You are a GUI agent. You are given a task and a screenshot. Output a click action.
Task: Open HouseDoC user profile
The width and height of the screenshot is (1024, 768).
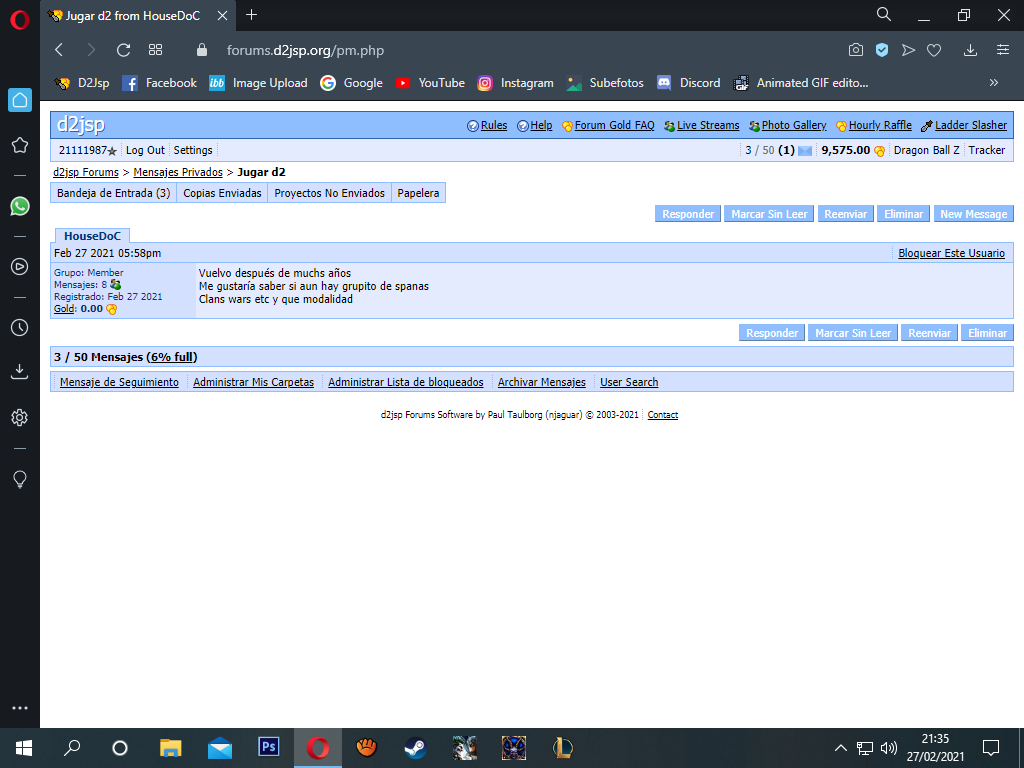coord(92,236)
